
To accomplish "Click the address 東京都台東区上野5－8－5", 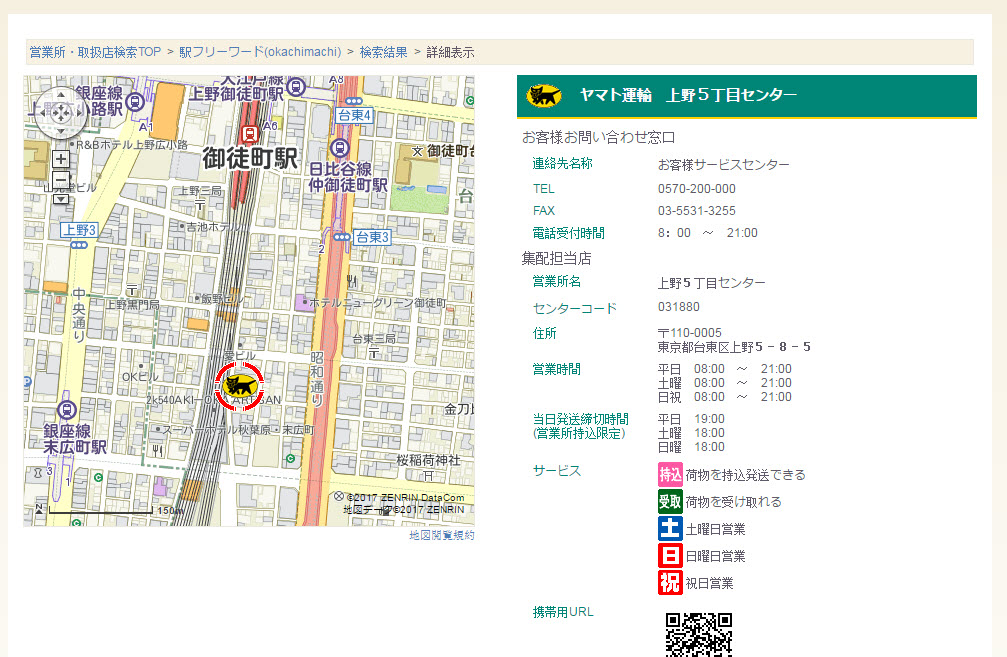I will [734, 347].
